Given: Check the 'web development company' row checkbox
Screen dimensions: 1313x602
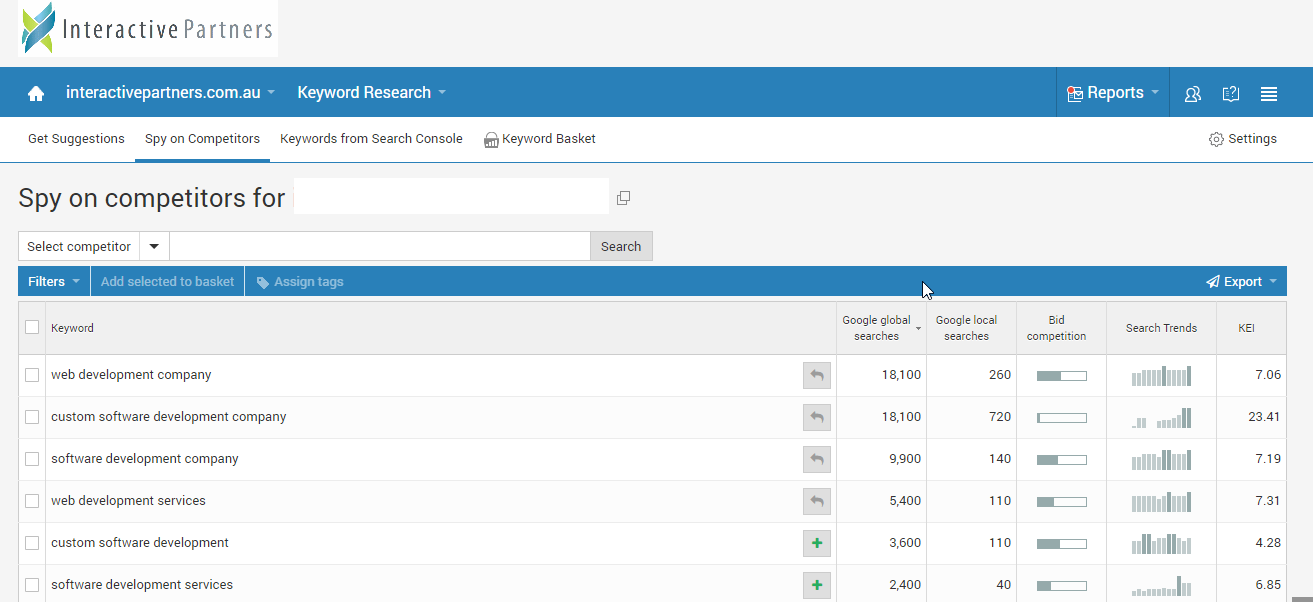Looking at the screenshot, I should tap(32, 375).
